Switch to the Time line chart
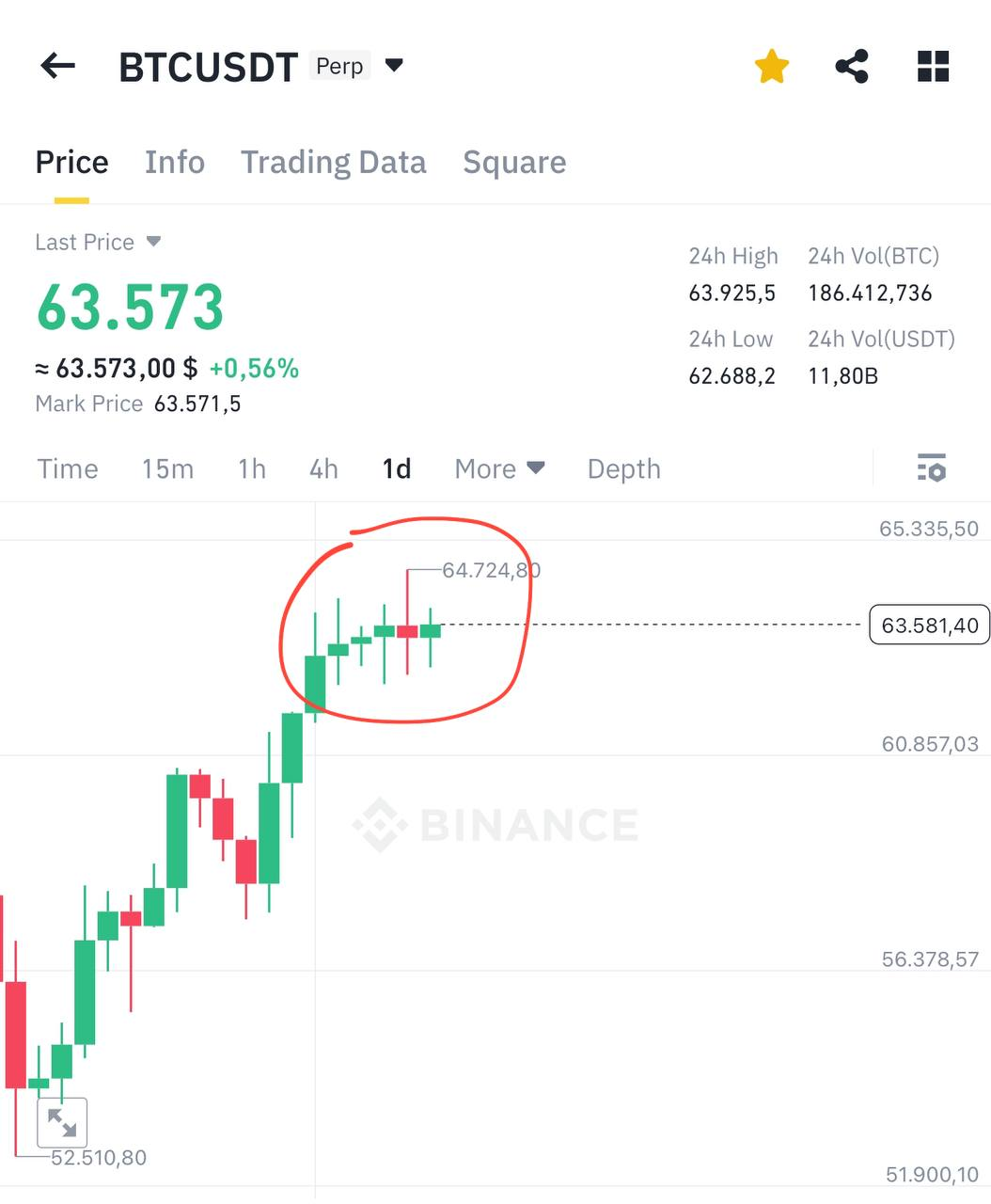 [x=68, y=468]
